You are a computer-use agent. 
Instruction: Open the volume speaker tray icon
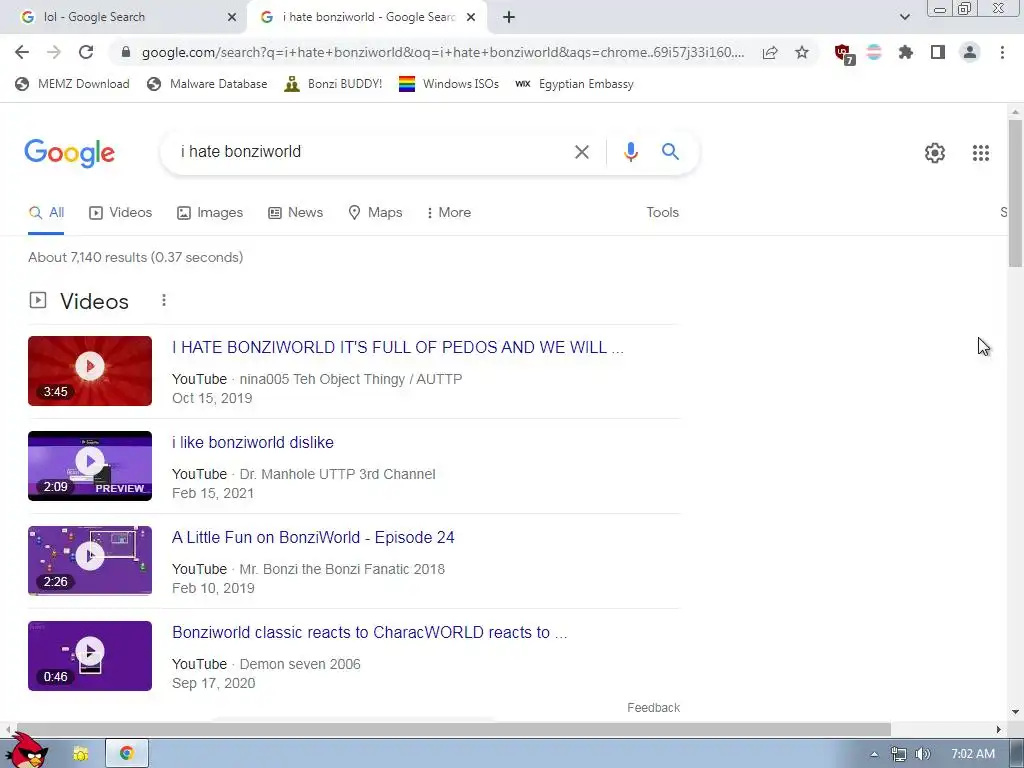coord(922,754)
